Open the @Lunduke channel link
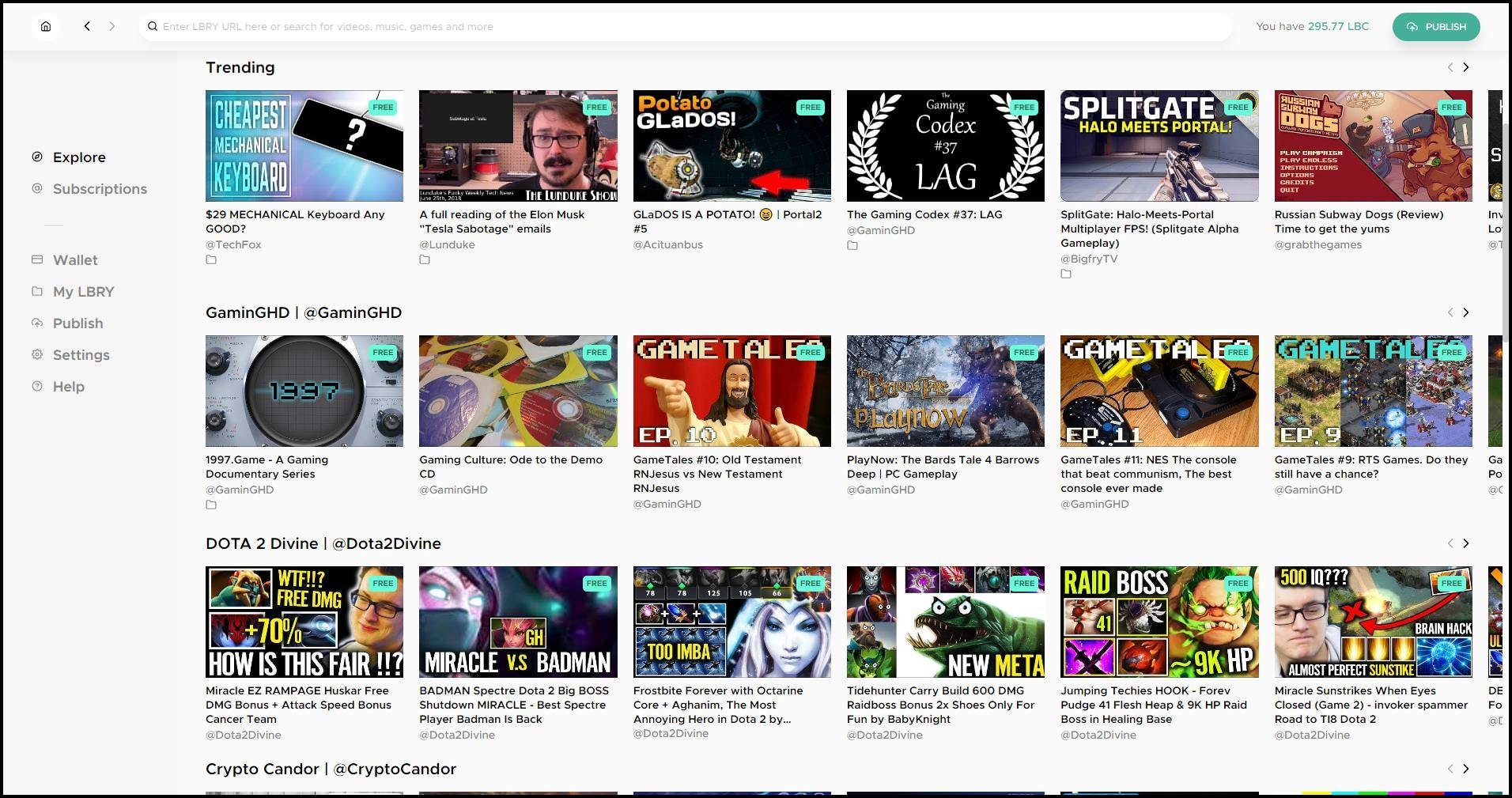 [447, 244]
